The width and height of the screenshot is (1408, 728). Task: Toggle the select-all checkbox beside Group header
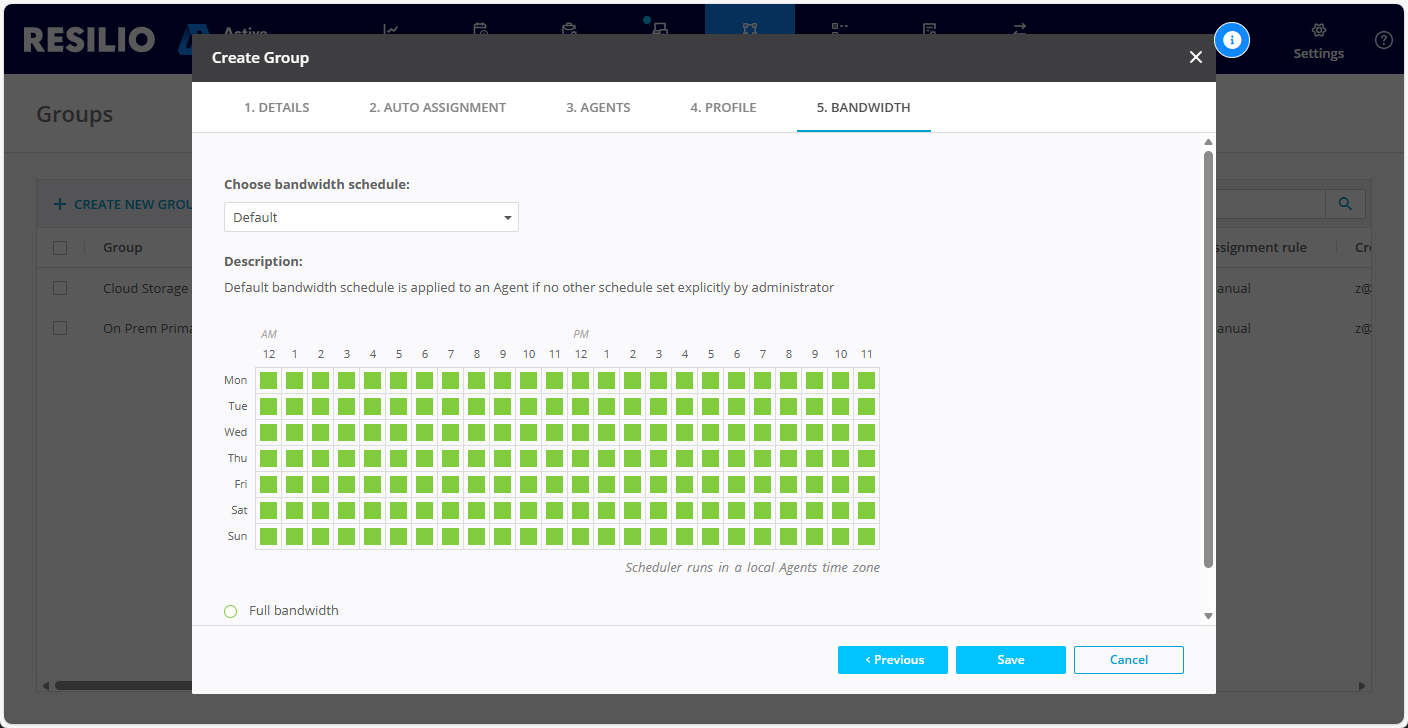click(60, 248)
